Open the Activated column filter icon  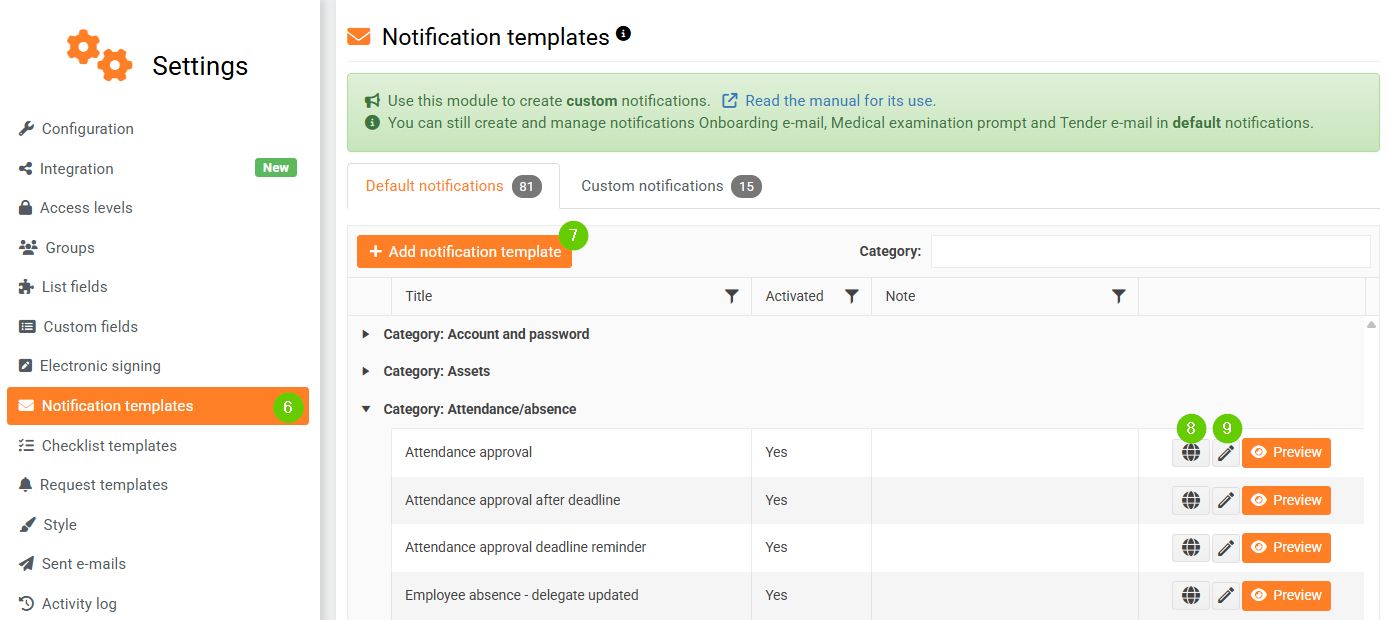point(852,296)
